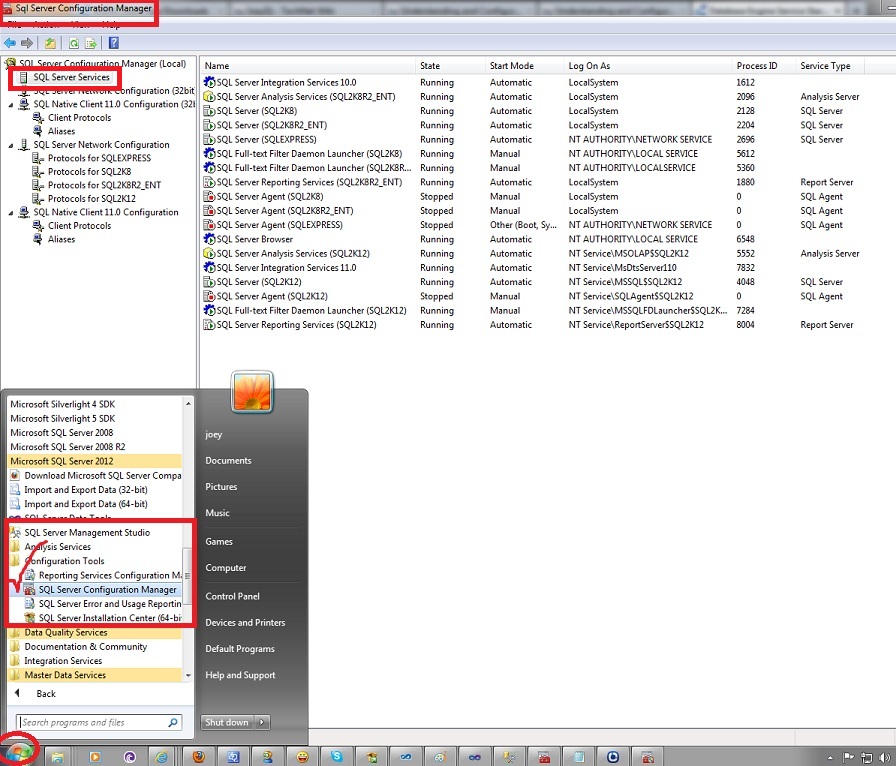Click the Process ID 8004 cell
The width and height of the screenshot is (896, 766).
(x=745, y=325)
